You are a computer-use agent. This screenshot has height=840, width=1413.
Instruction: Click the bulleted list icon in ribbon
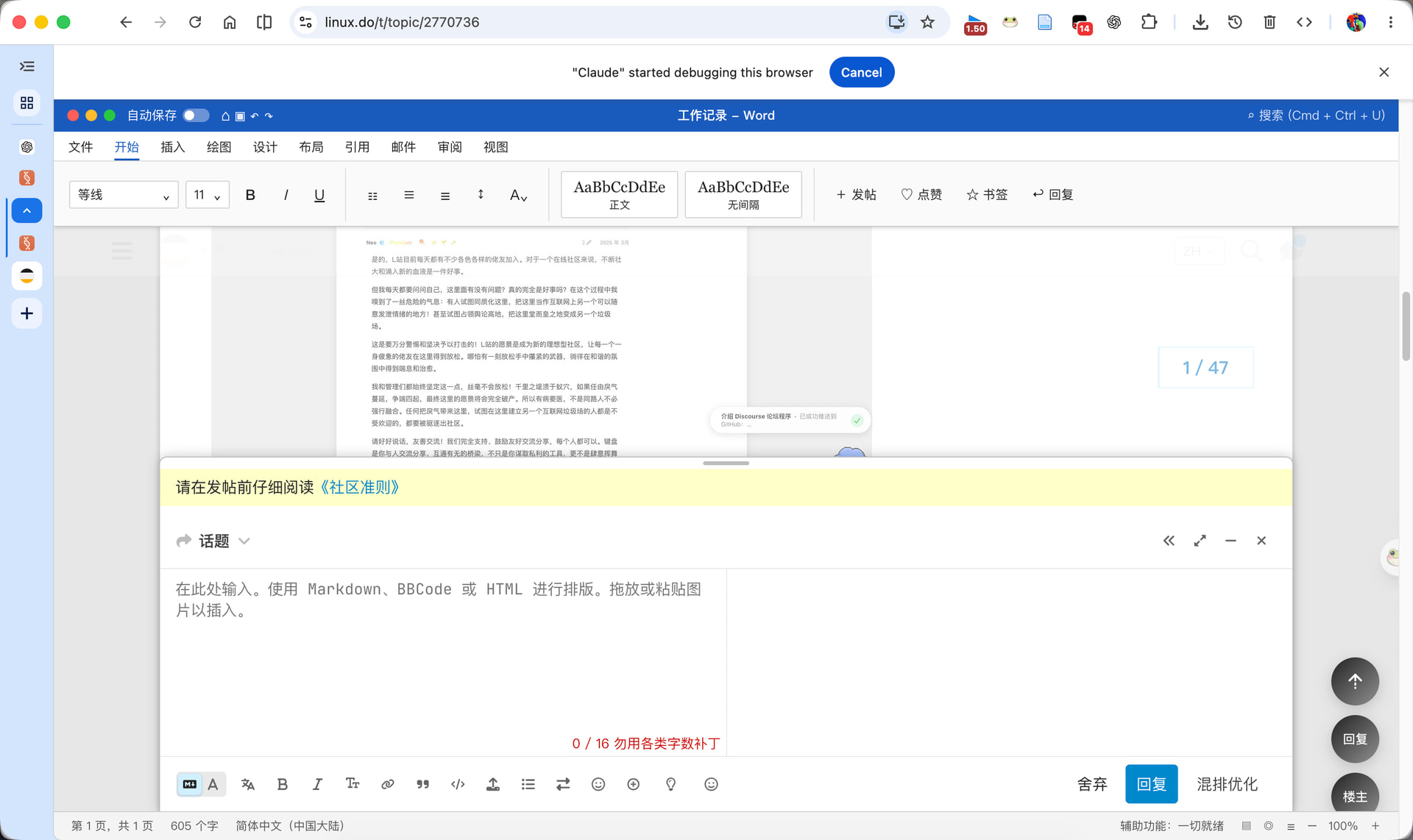click(372, 196)
